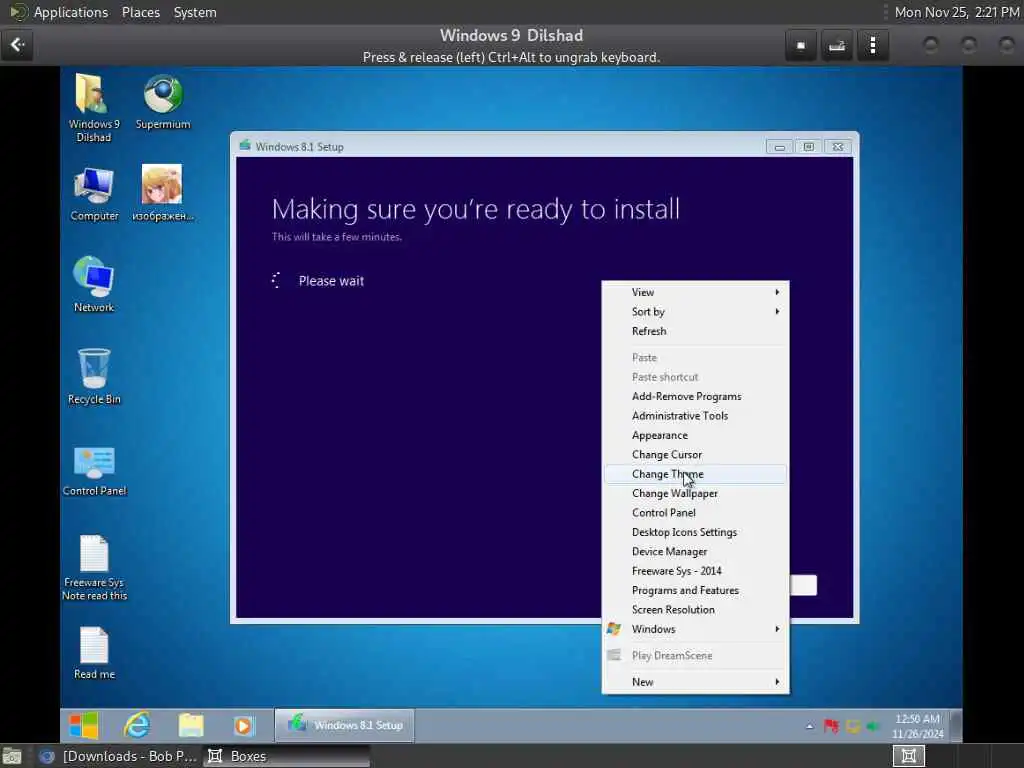
Task: Open the Recycle Bin
Action: pos(94,377)
